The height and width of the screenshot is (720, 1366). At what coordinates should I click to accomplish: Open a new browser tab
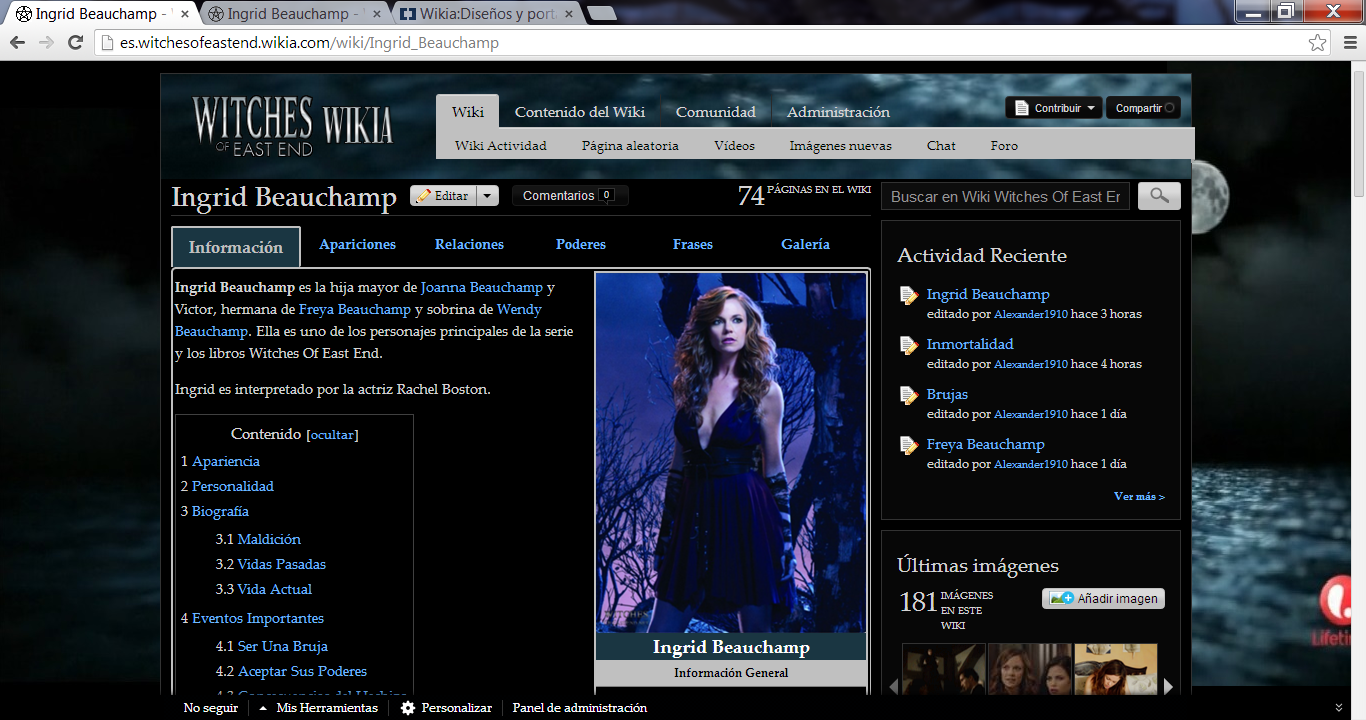click(602, 13)
